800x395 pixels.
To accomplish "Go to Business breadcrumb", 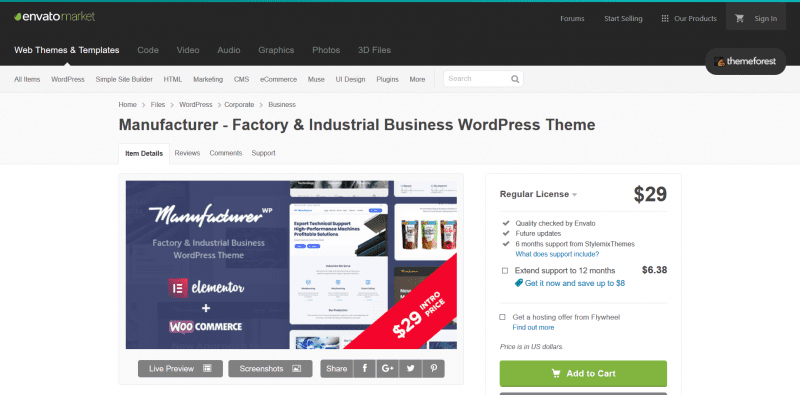I will [282, 105].
